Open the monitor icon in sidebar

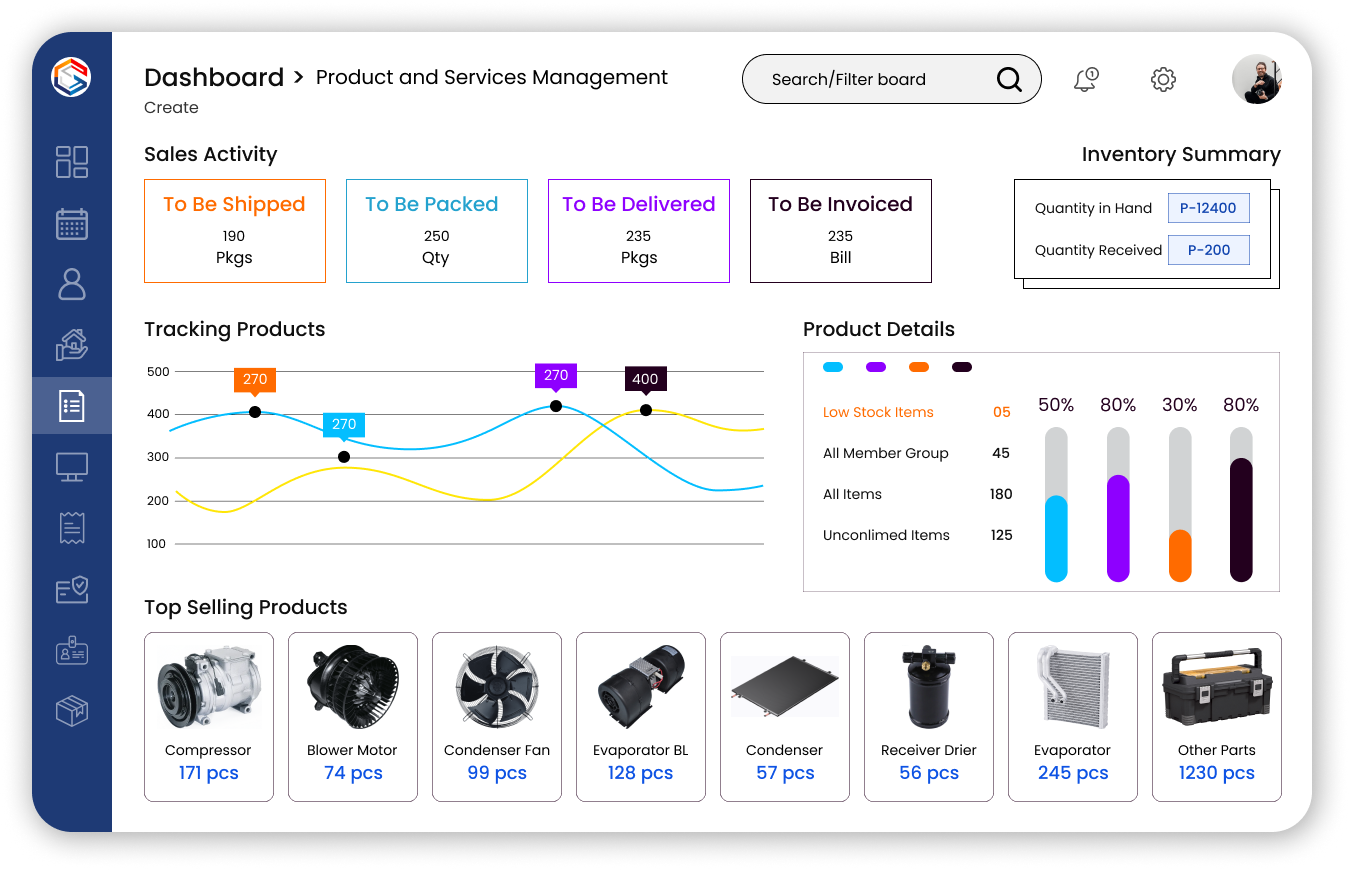click(72, 467)
